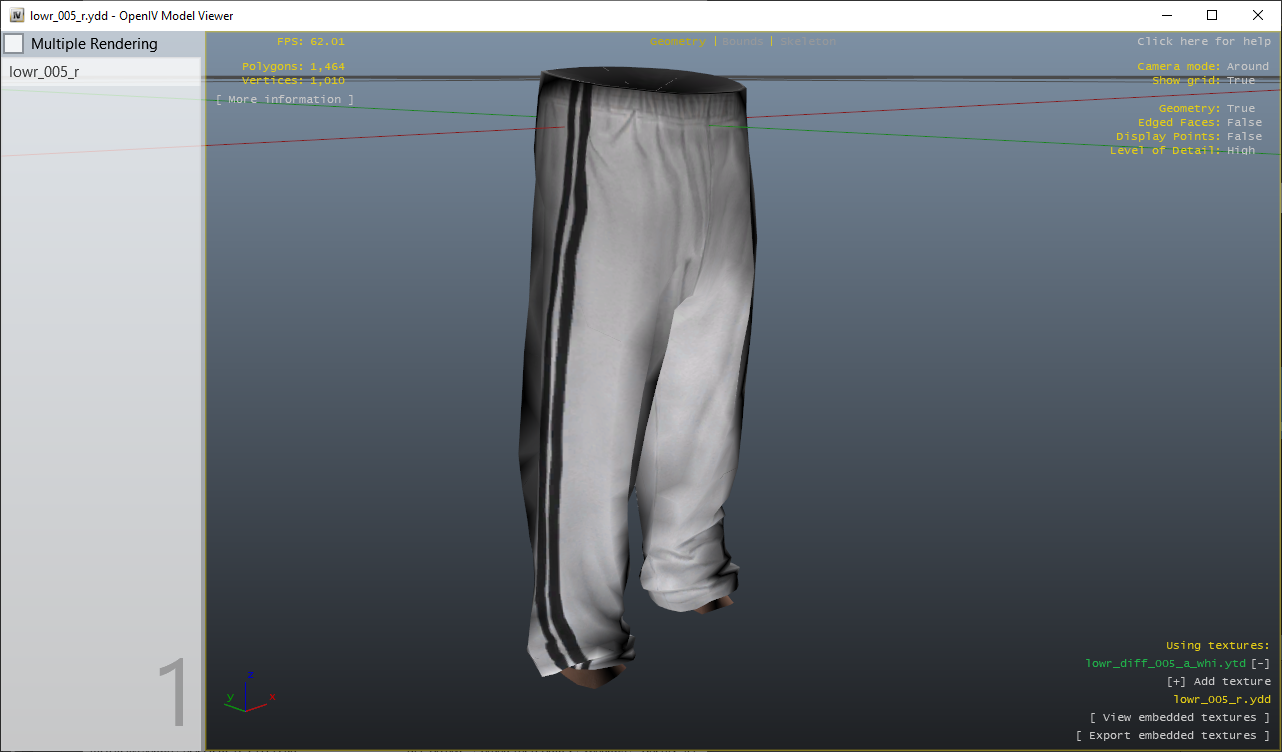This screenshot has height=752, width=1282.
Task: Open the Click here for help link
Action: (x=1203, y=41)
